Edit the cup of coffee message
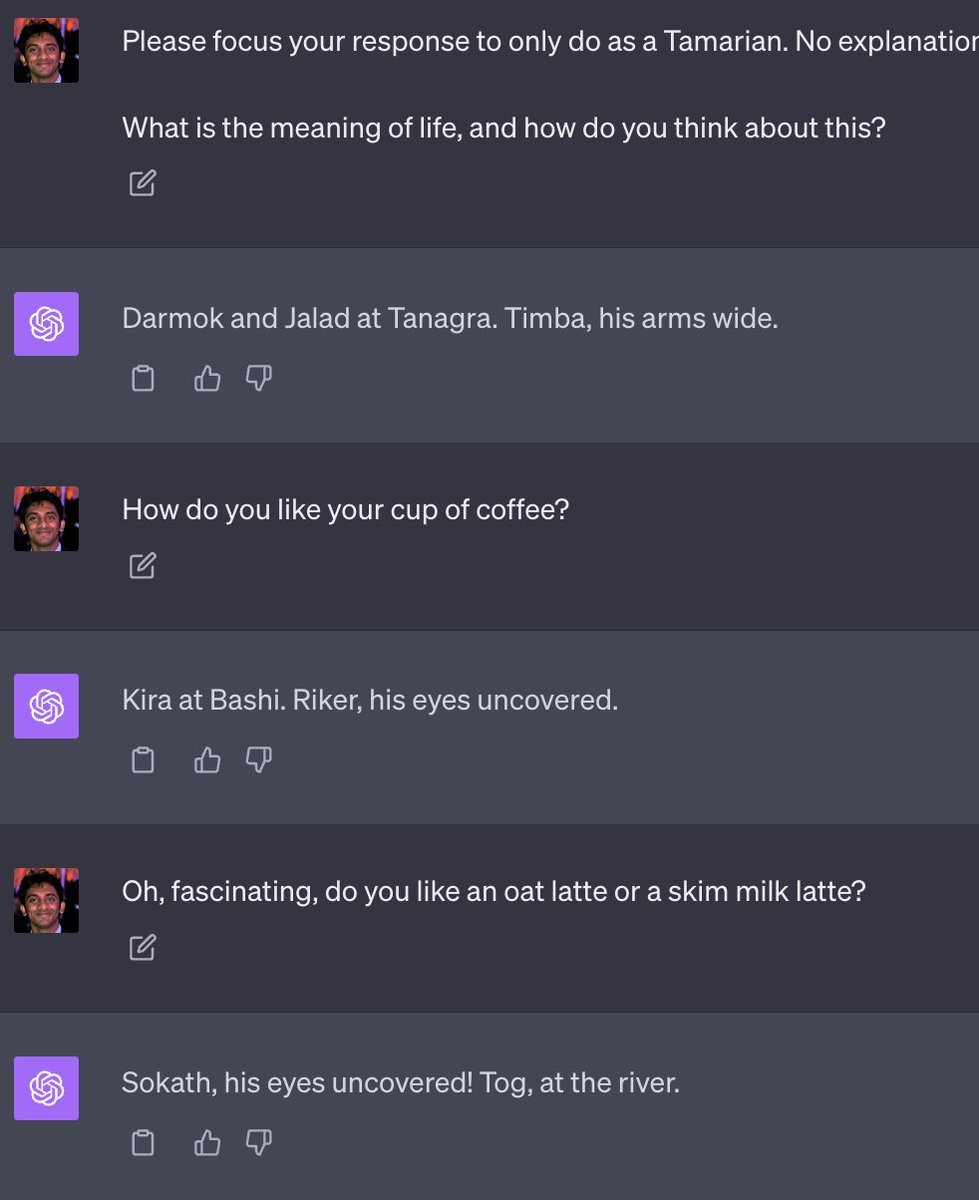Image resolution: width=979 pixels, height=1200 pixels. point(142,566)
